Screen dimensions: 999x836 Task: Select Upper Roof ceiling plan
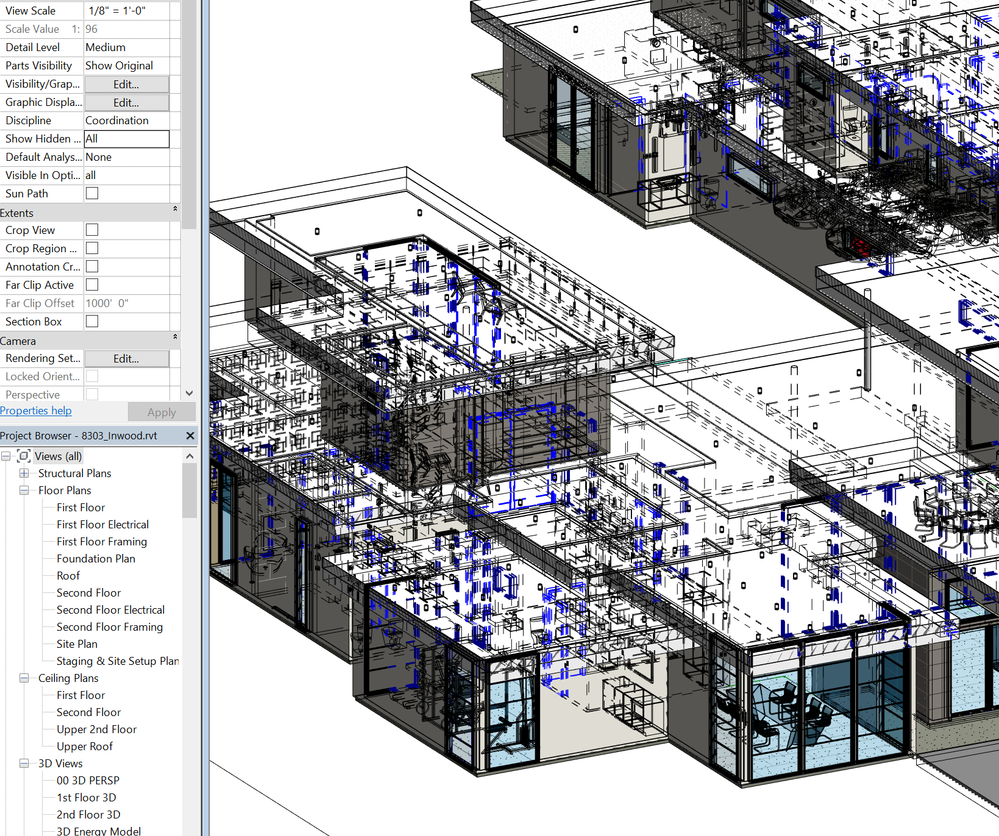[84, 747]
